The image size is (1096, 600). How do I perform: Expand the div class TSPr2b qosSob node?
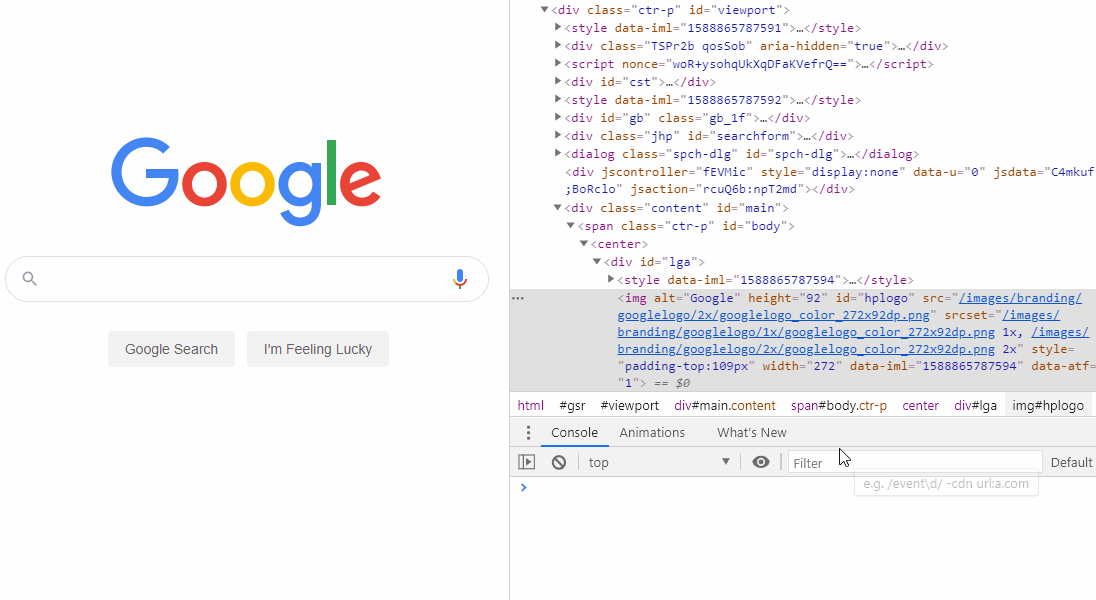tap(558, 45)
